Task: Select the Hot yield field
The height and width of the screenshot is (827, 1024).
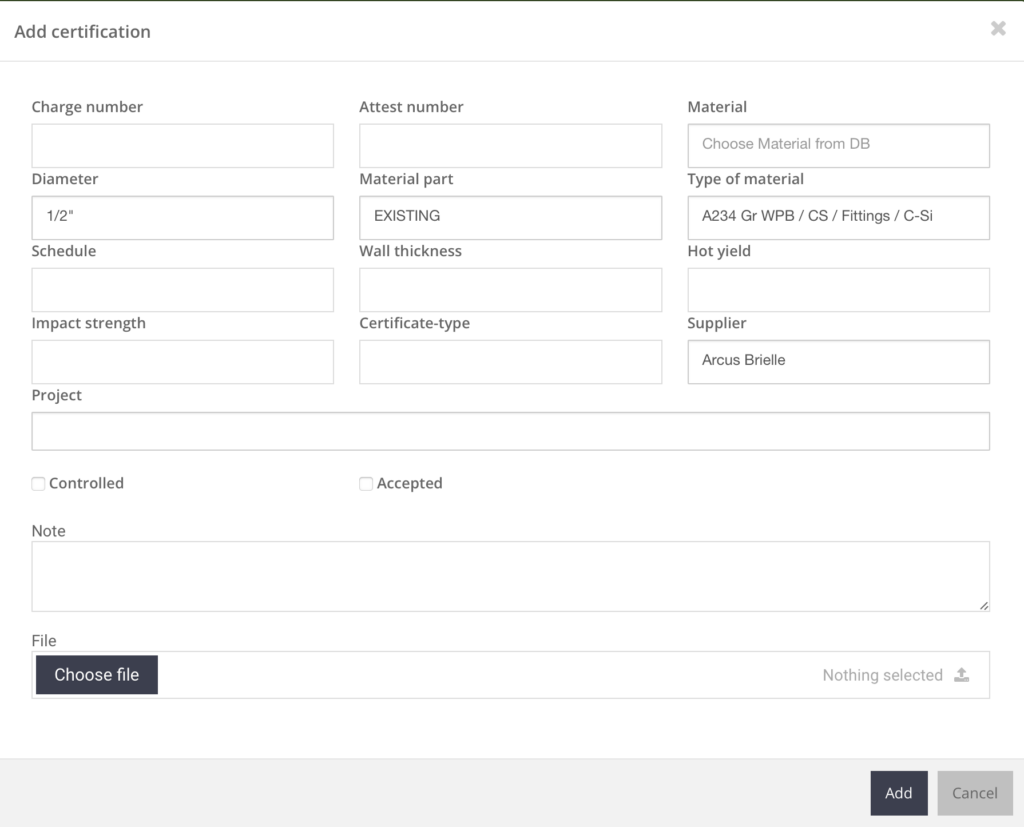Action: point(838,289)
